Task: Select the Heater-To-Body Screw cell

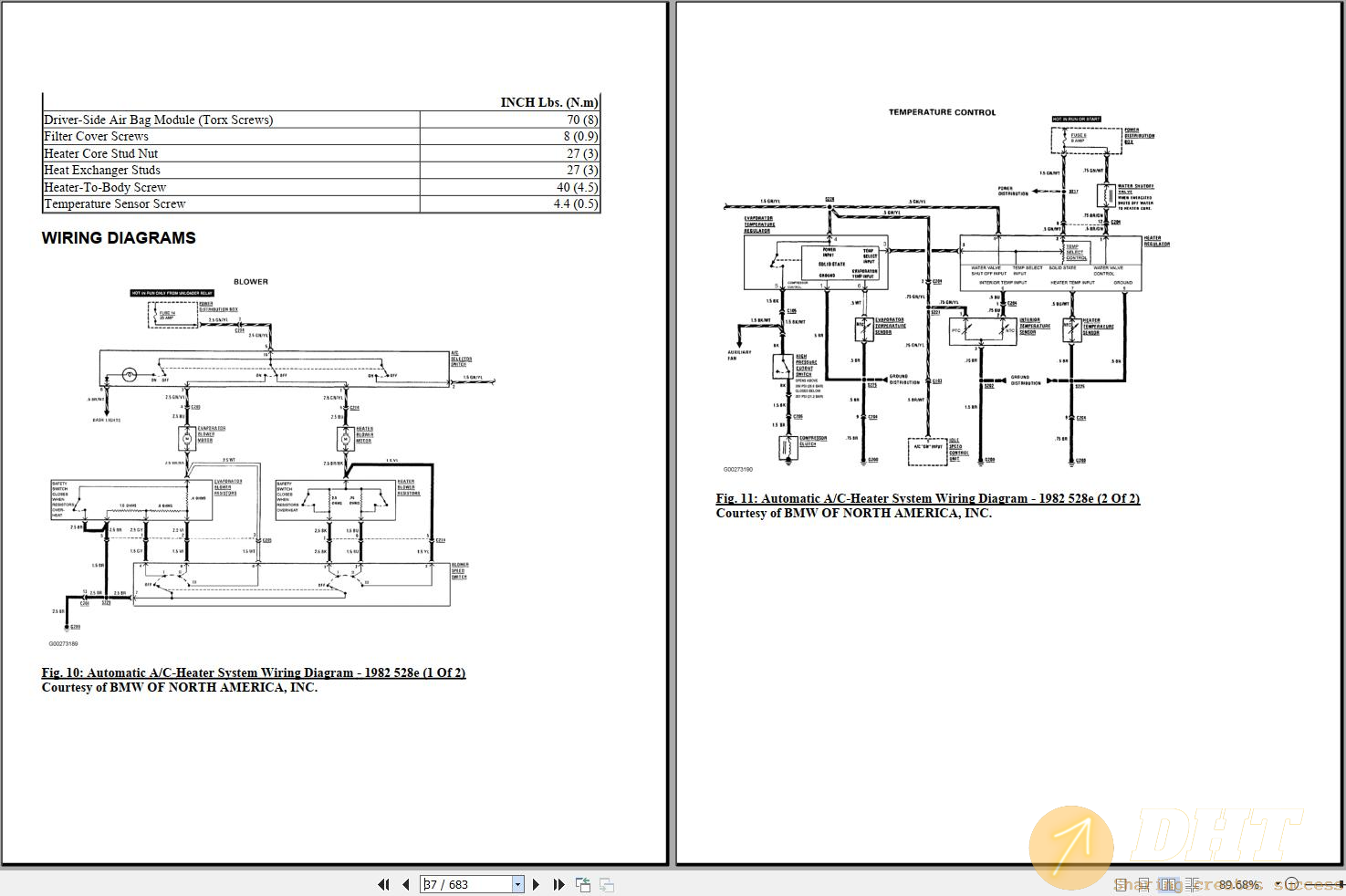Action: click(x=231, y=187)
